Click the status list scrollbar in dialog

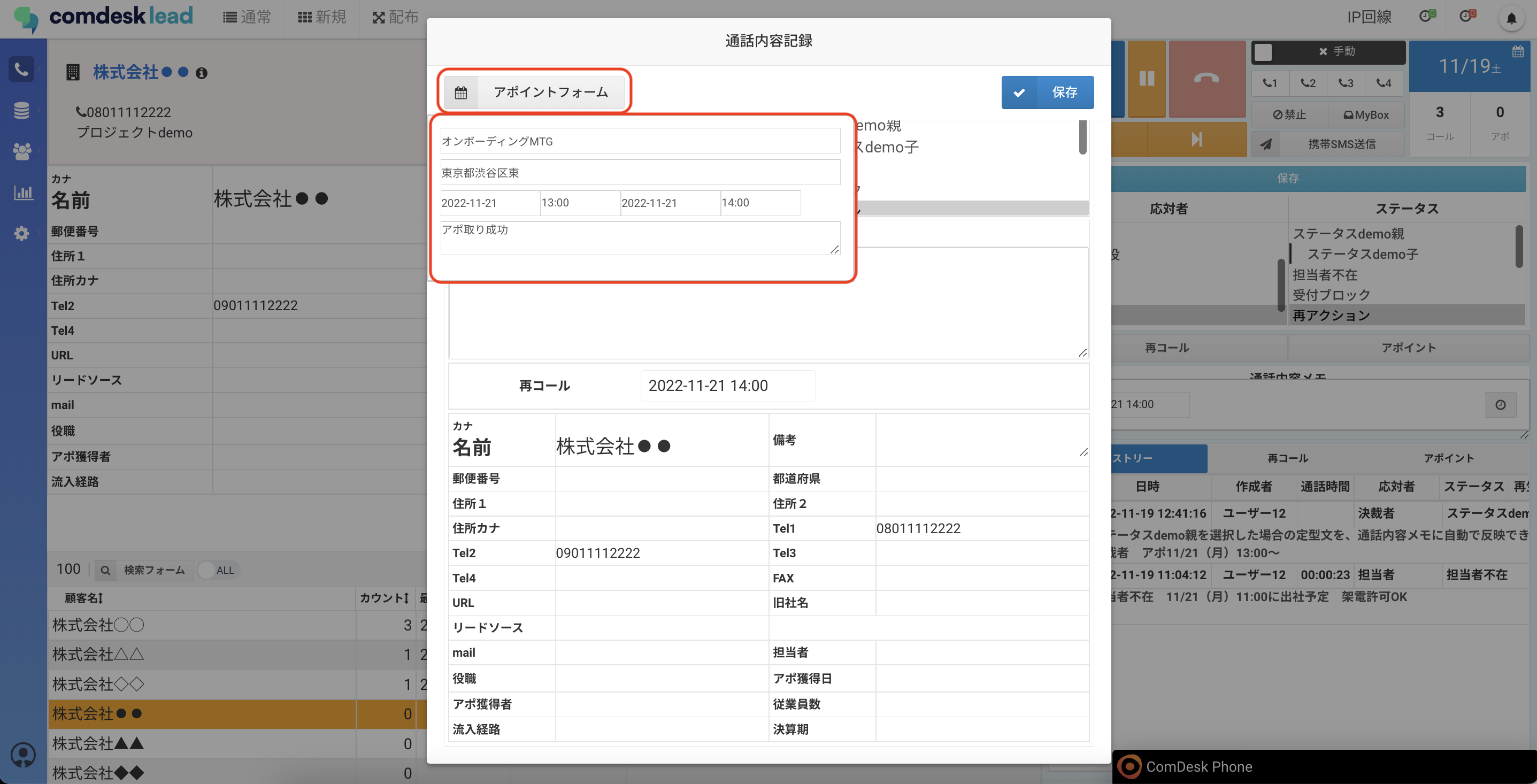1083,137
